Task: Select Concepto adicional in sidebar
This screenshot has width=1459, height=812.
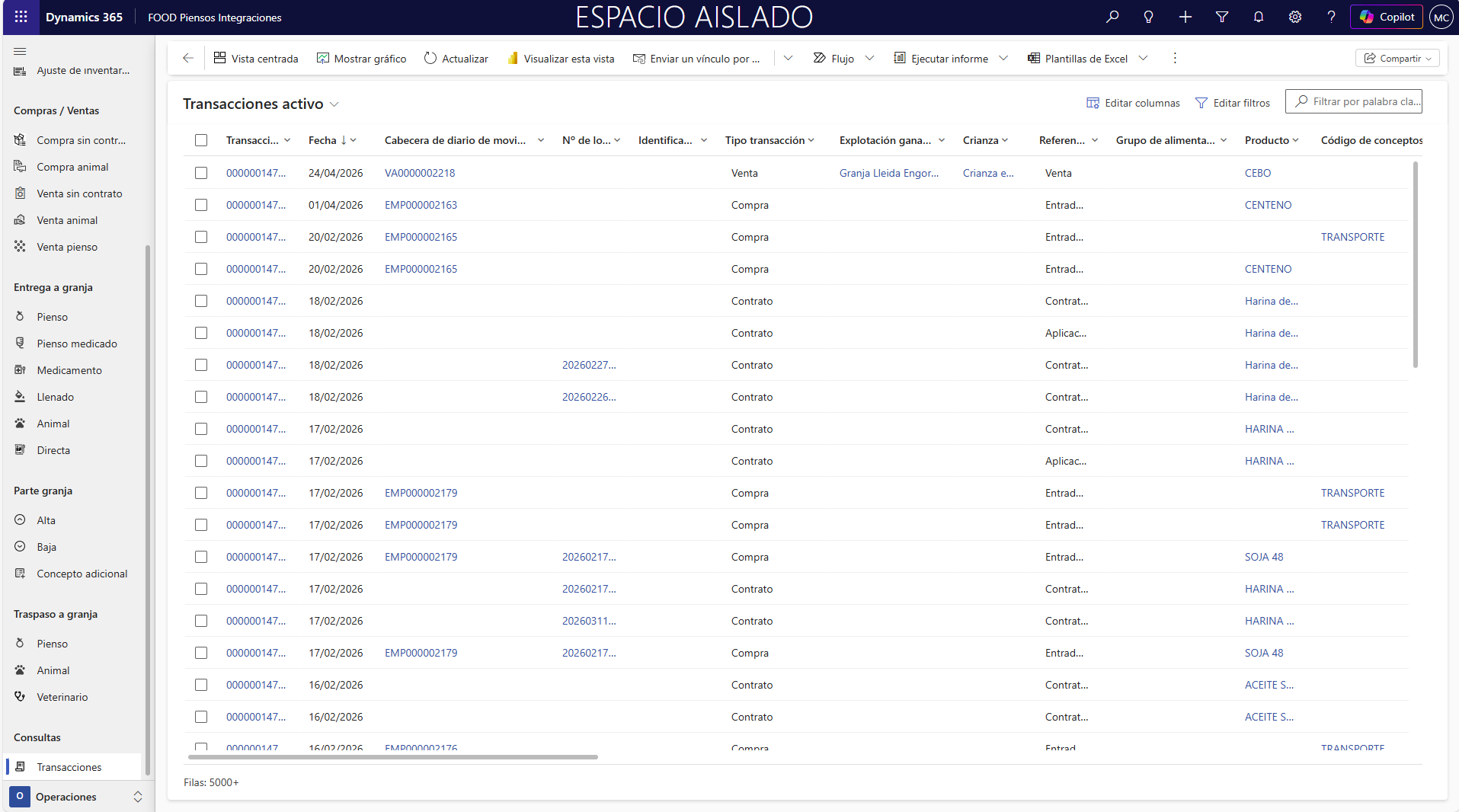Action: [x=82, y=574]
